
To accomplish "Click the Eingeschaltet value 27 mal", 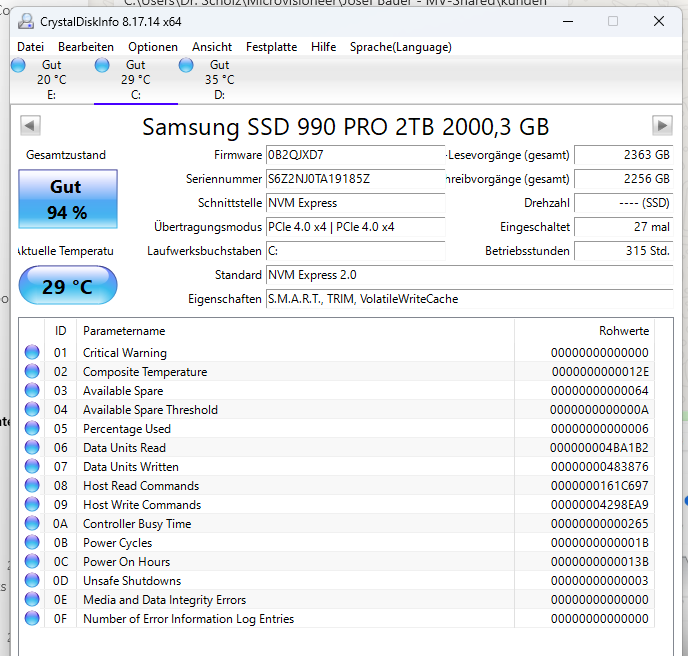I will tap(624, 227).
